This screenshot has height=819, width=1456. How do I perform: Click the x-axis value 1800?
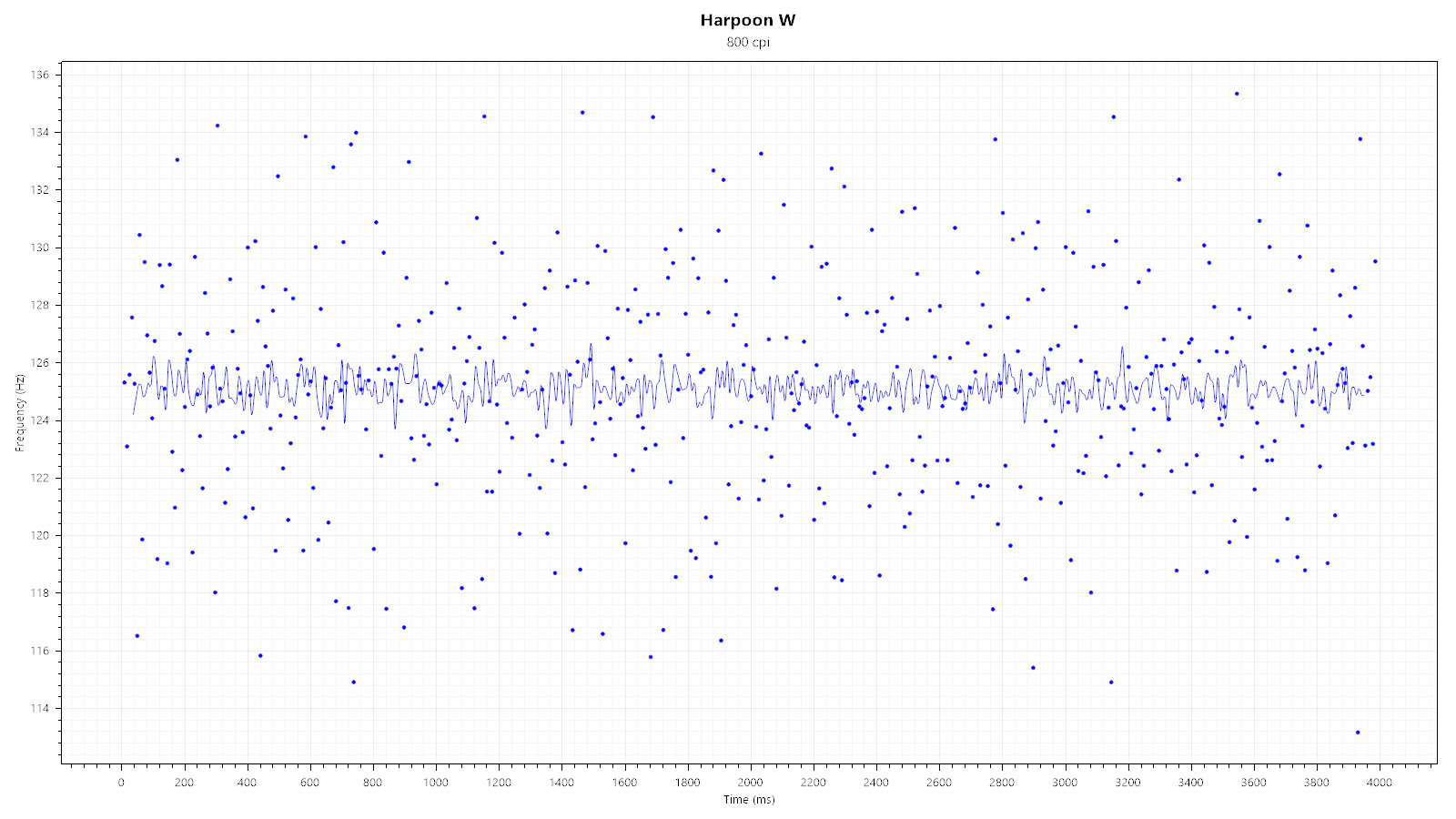(x=687, y=782)
